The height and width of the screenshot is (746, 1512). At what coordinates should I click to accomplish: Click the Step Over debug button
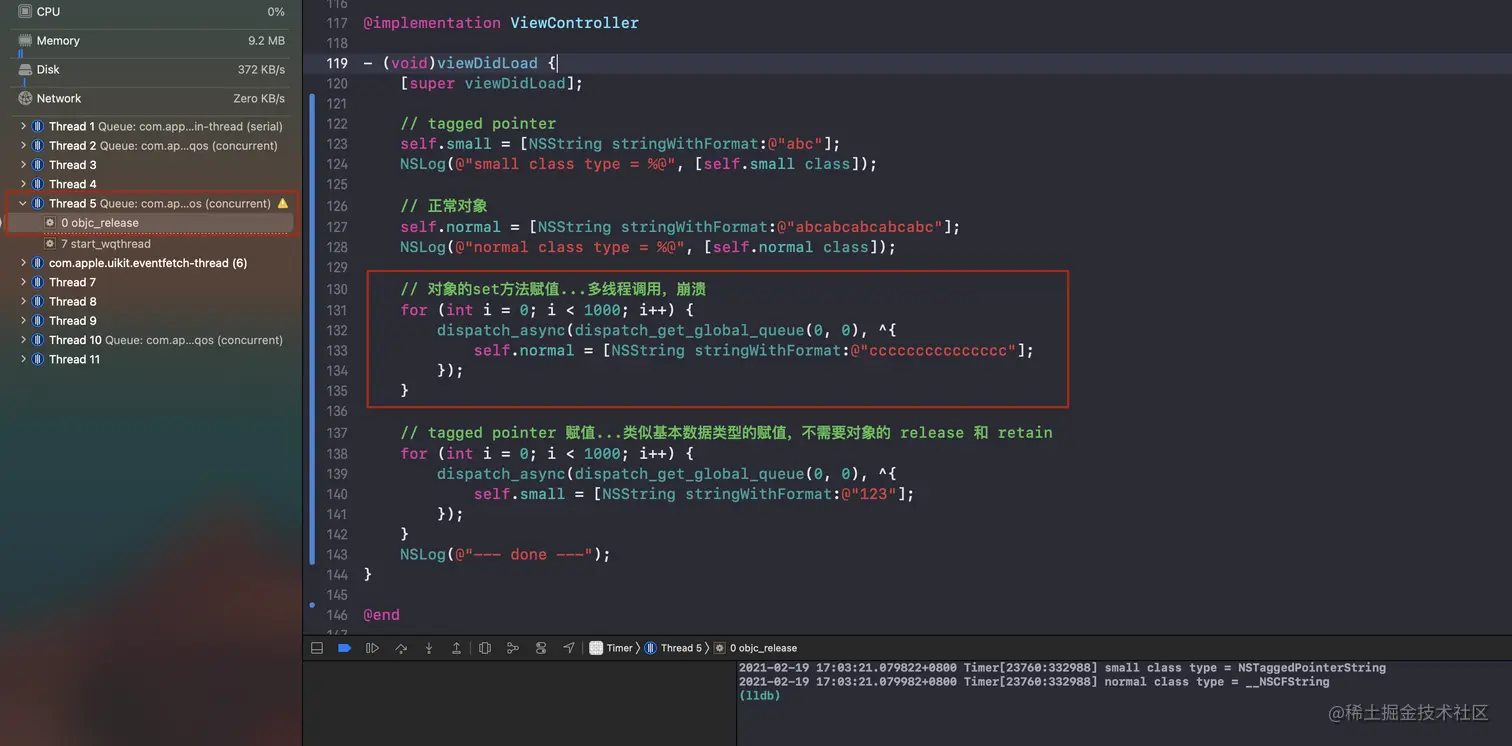(401, 648)
